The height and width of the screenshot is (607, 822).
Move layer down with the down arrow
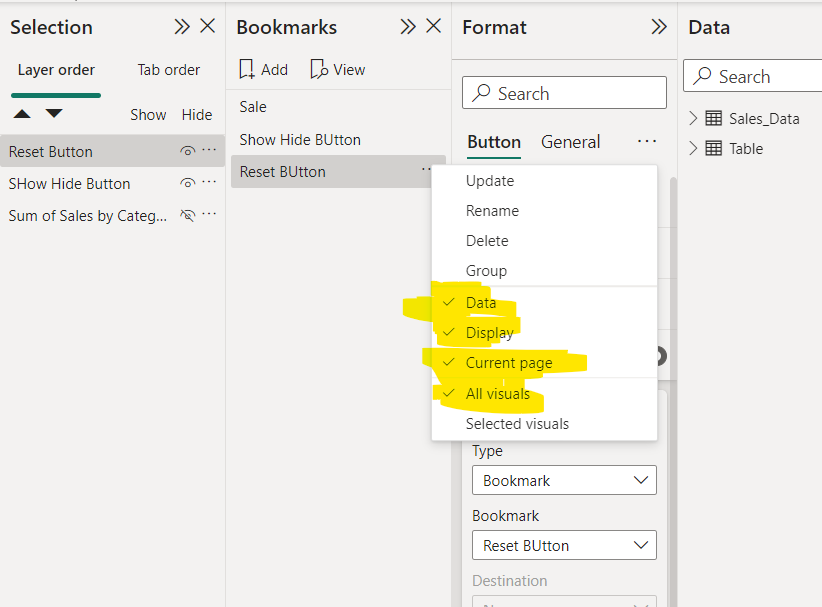pyautogui.click(x=54, y=113)
